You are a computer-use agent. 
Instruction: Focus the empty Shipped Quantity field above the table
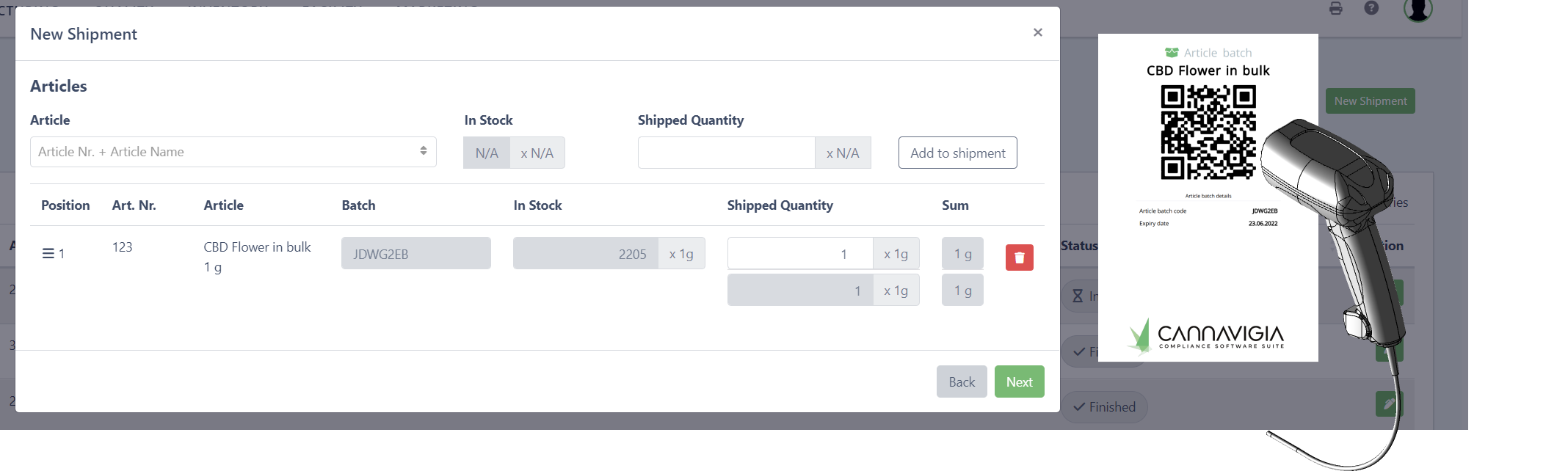pos(726,153)
